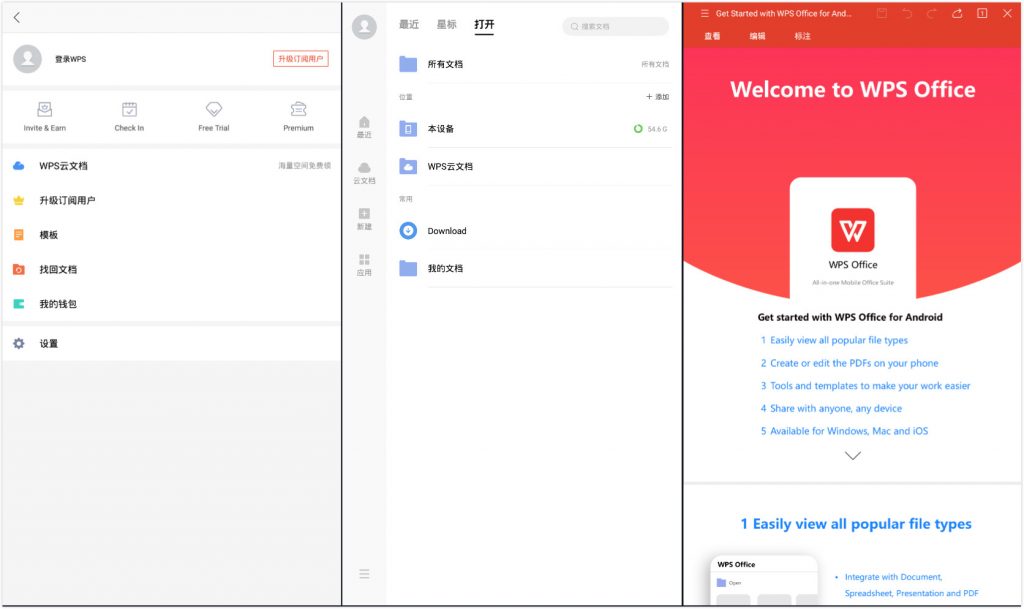Click the Get Started document title
Viewport: 1024px width, 609px height.
(783, 13)
